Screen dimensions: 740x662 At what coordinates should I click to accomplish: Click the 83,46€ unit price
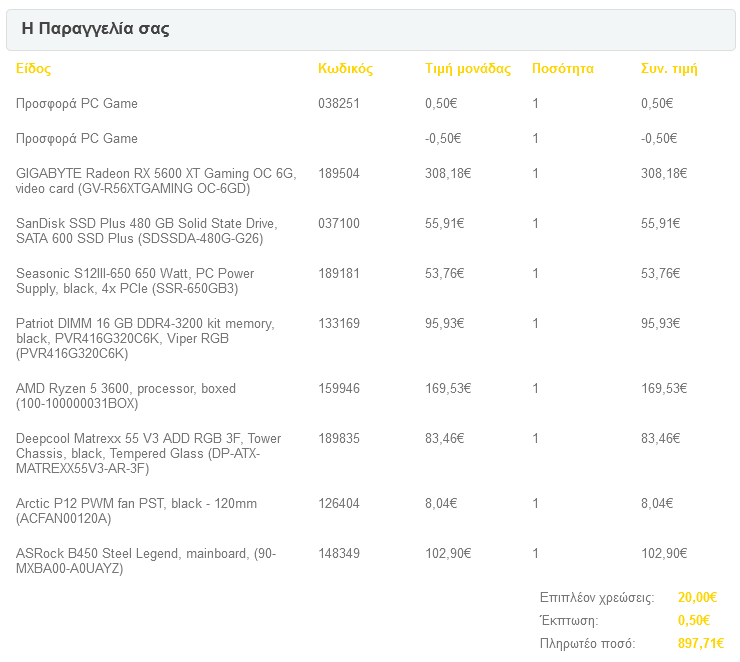445,438
